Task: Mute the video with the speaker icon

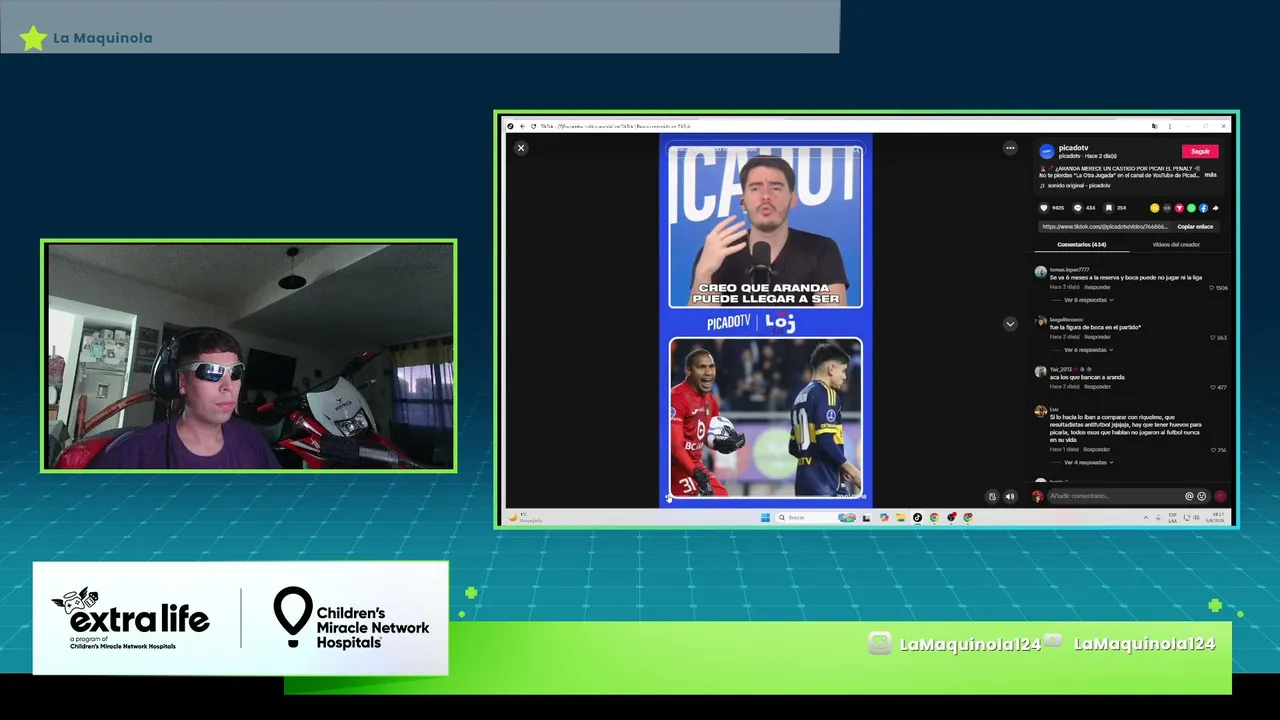Action: 1010,496
